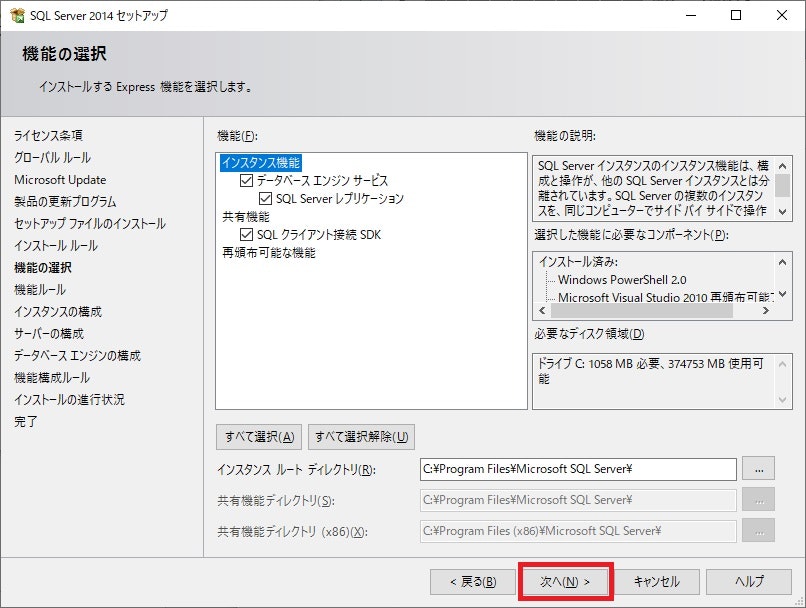Click up arrow in required components list scrollbar
The image size is (806, 608).
pos(782,262)
